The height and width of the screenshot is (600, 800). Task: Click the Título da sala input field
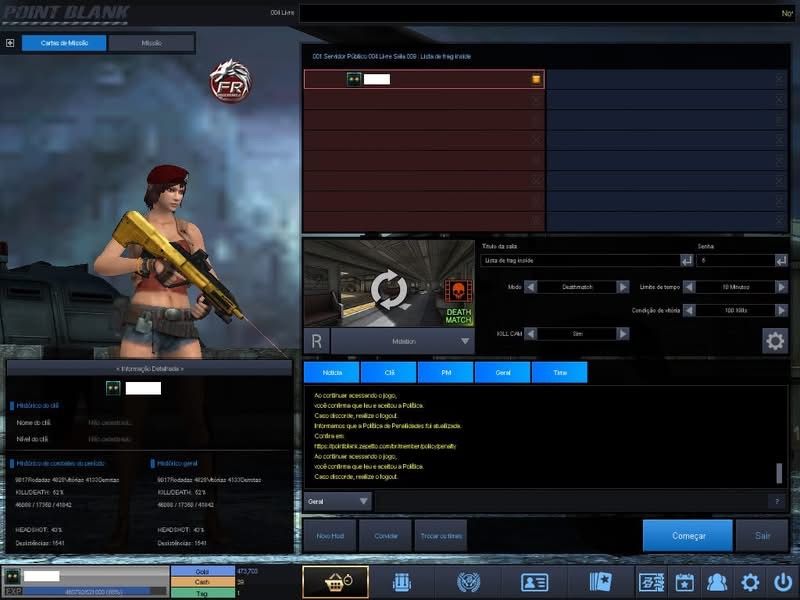[x=581, y=261]
